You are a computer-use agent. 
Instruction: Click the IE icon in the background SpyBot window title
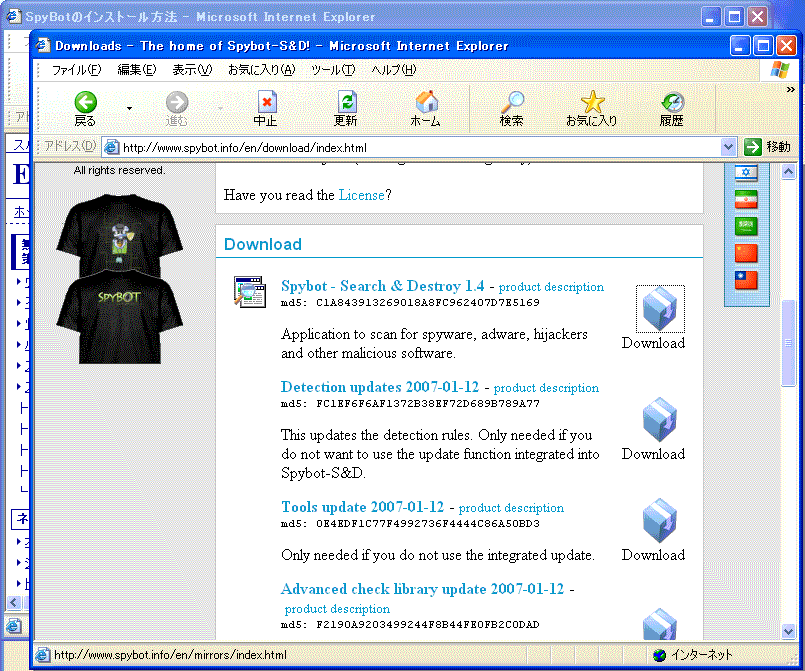(13, 16)
